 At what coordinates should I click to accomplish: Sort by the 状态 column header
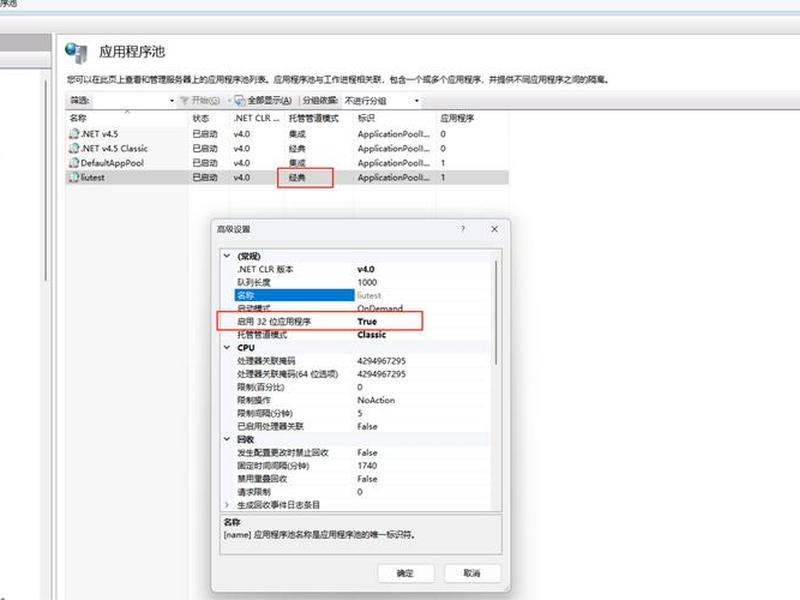(201, 118)
